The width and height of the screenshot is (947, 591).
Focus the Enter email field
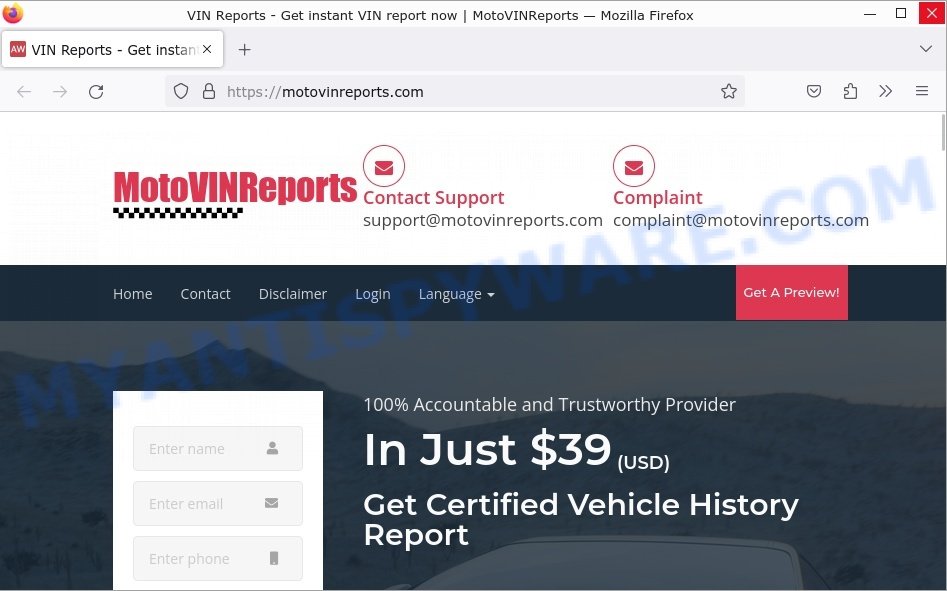pyautogui.click(x=217, y=503)
